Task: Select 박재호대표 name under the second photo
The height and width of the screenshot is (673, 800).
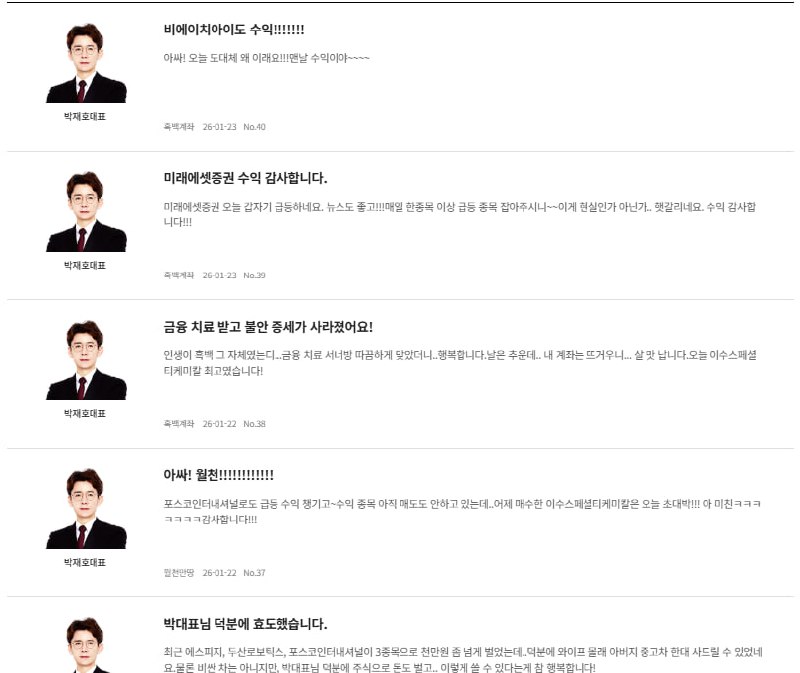Action: [85, 265]
